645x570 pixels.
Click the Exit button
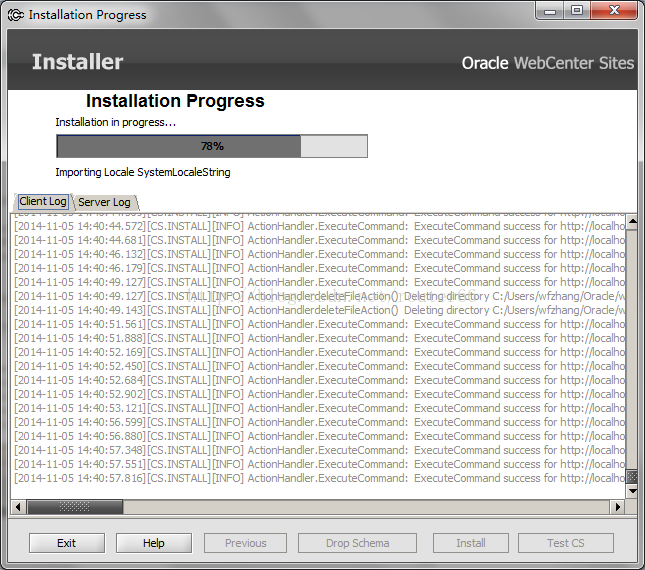point(67,543)
